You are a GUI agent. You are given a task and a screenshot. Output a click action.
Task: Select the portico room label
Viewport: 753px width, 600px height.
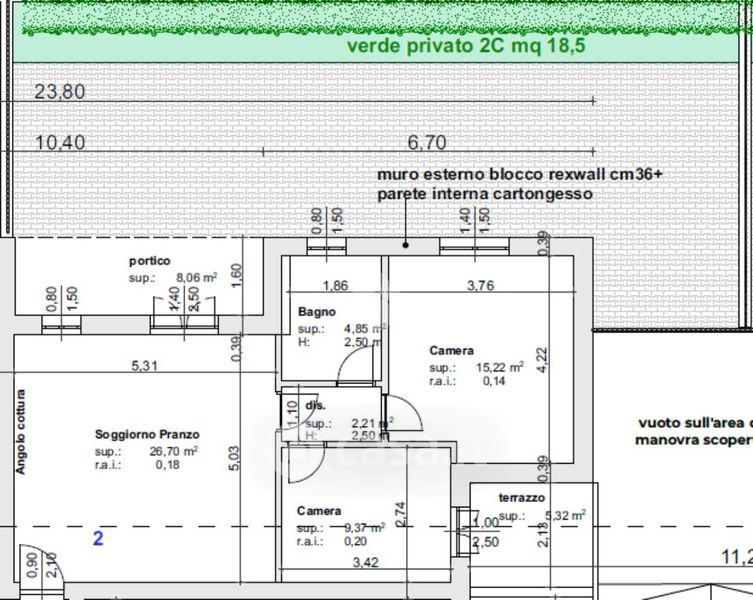click(150, 261)
